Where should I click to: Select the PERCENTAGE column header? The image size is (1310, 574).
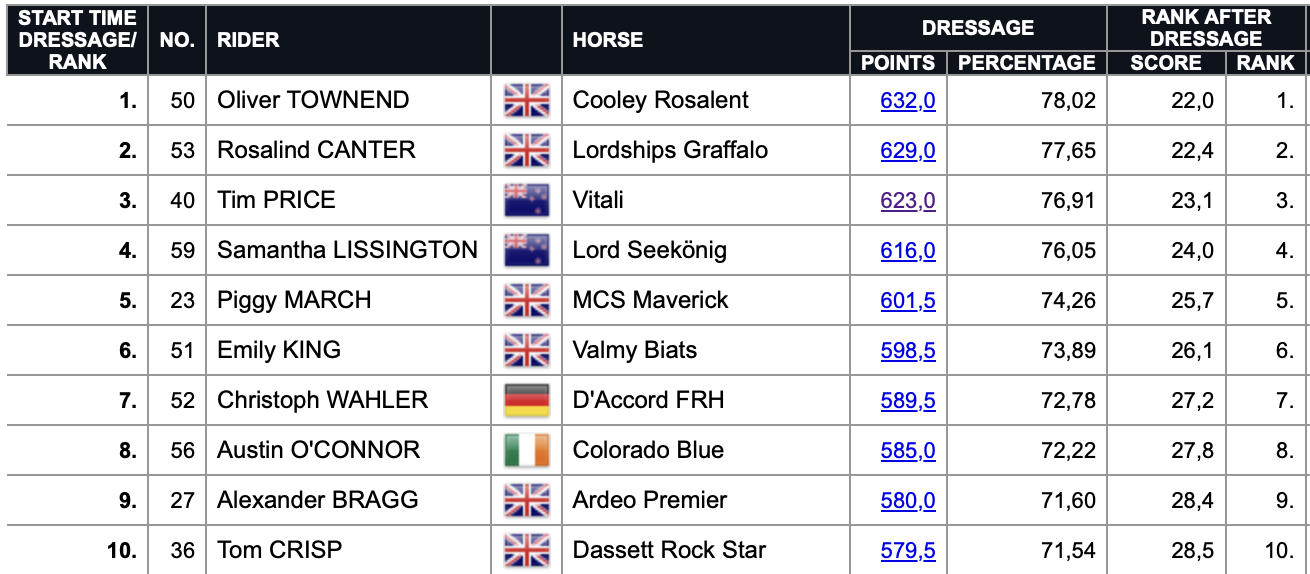tap(1026, 63)
